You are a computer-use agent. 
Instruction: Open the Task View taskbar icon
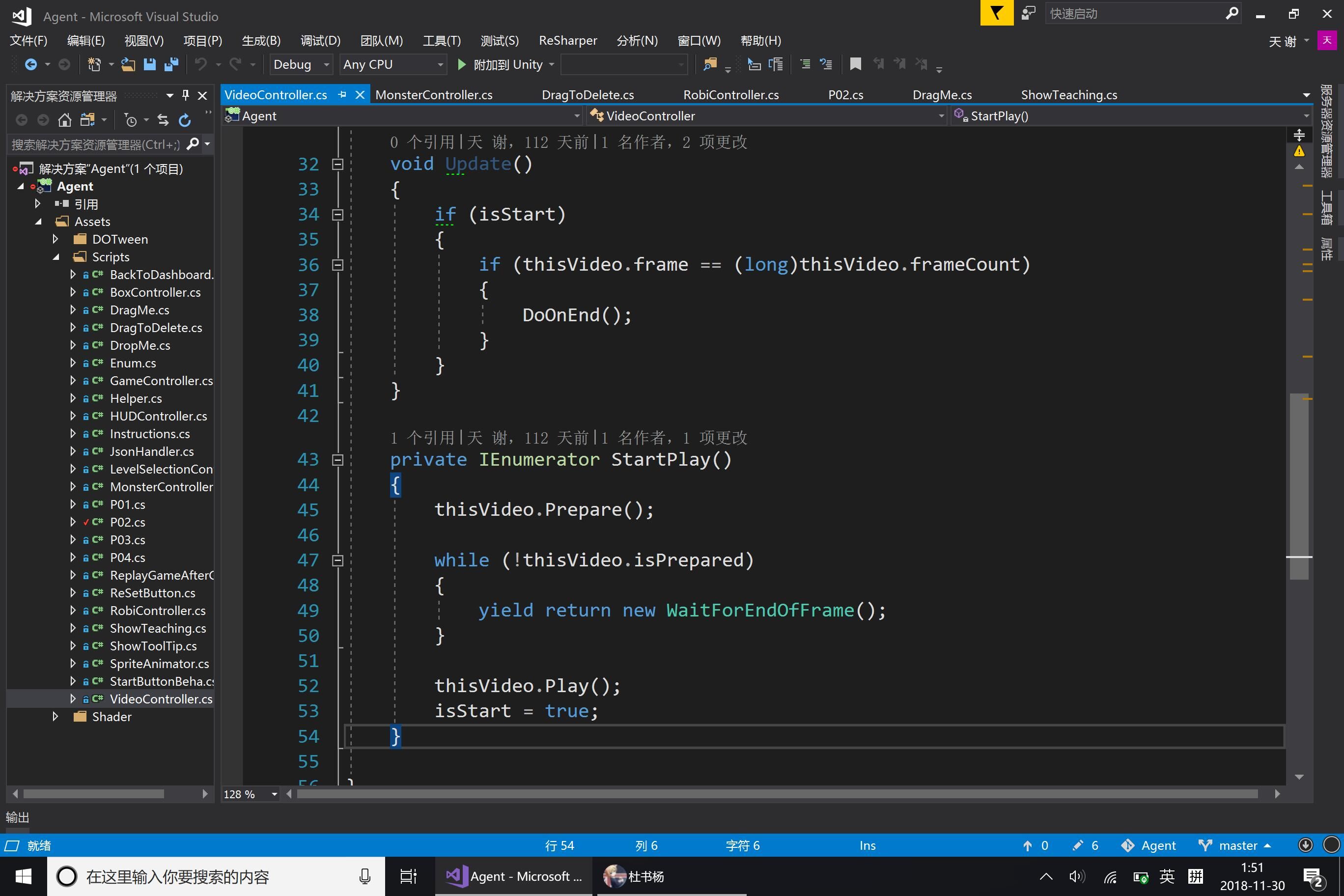pos(408,876)
